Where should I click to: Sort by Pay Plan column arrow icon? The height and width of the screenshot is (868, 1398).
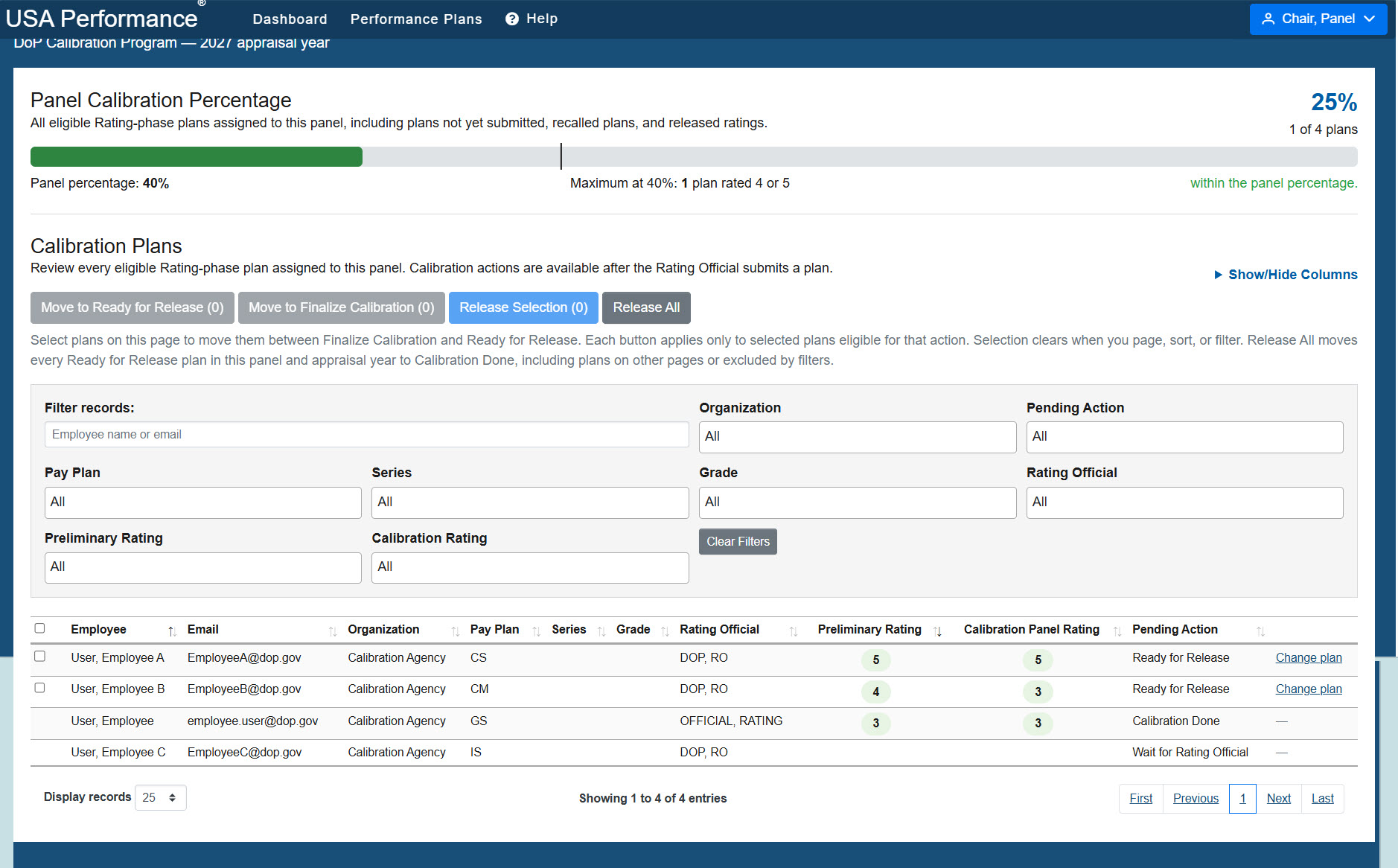click(x=536, y=631)
